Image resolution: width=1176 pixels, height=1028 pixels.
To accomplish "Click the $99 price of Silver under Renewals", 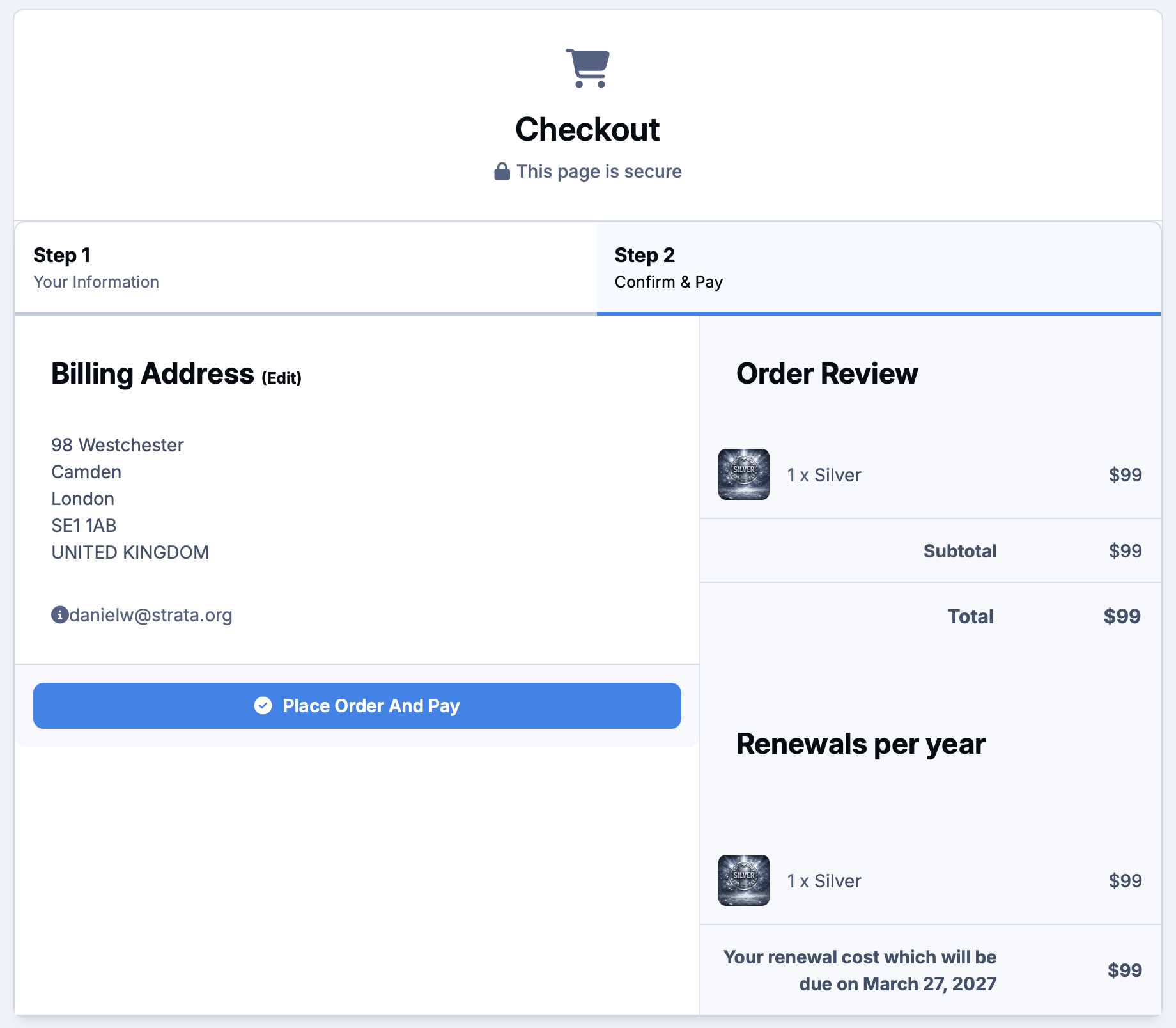I will [x=1125, y=881].
